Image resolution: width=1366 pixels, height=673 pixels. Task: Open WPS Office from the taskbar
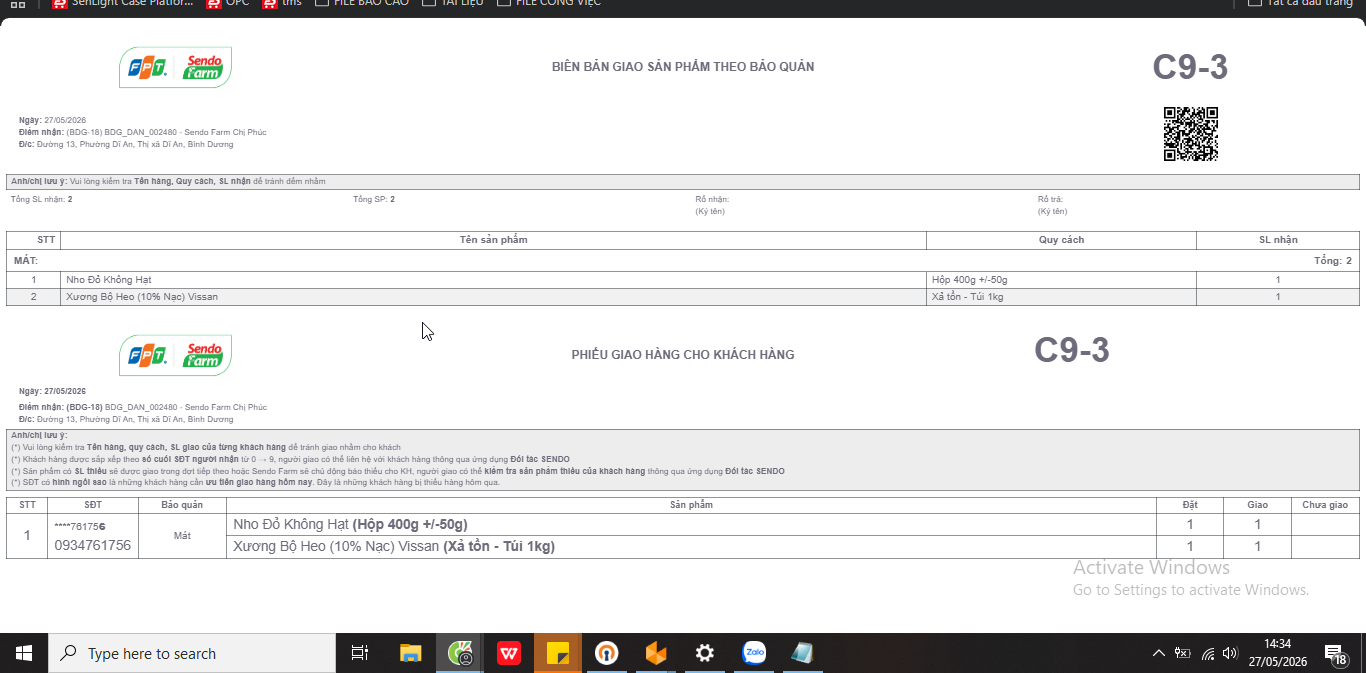pos(509,653)
